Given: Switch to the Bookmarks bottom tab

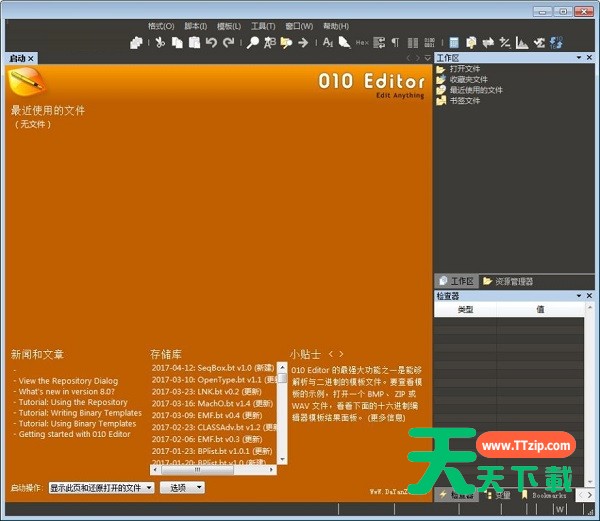Looking at the screenshot, I should pyautogui.click(x=544, y=495).
